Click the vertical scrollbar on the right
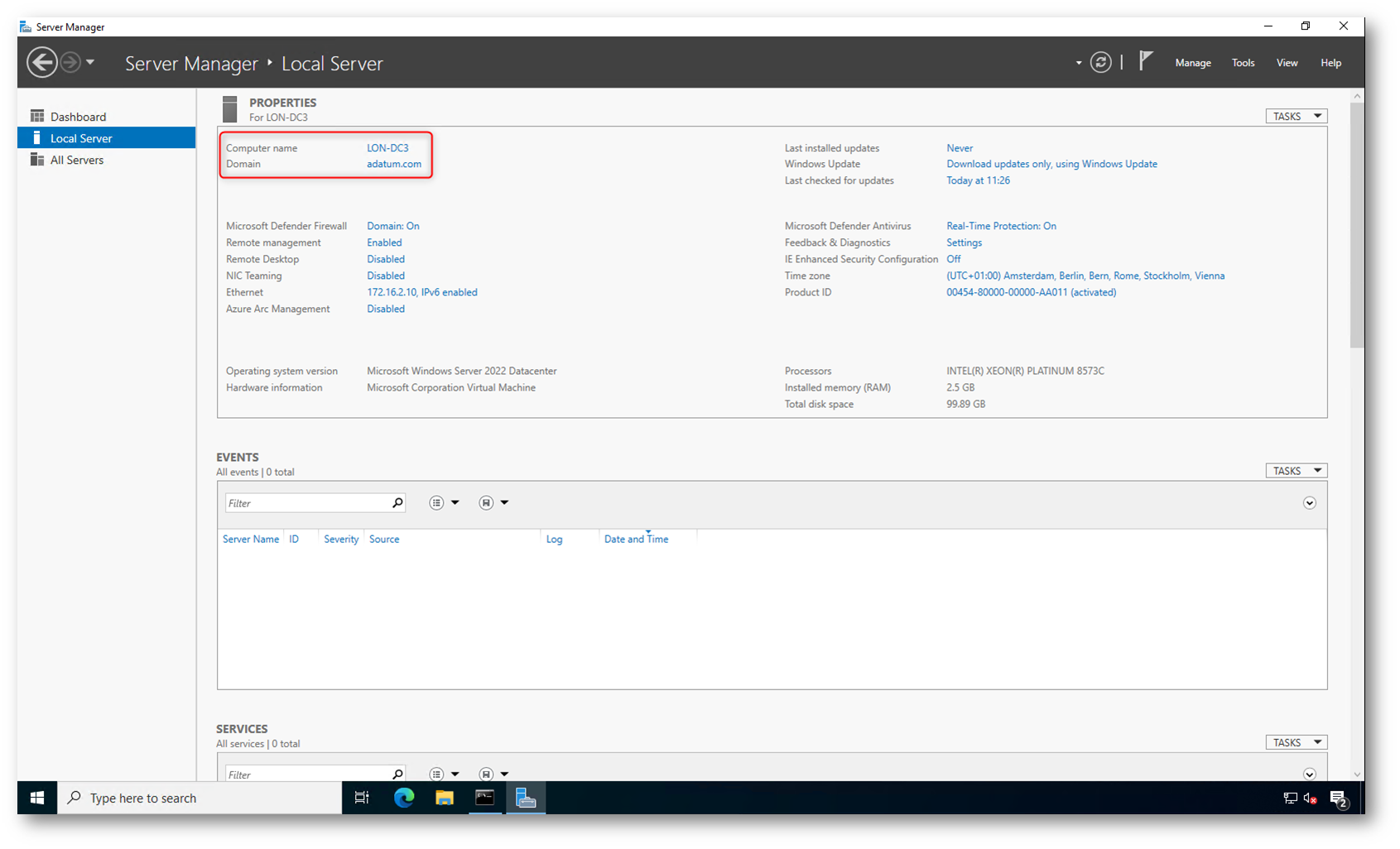The width and height of the screenshot is (1400, 849). coord(1356,223)
